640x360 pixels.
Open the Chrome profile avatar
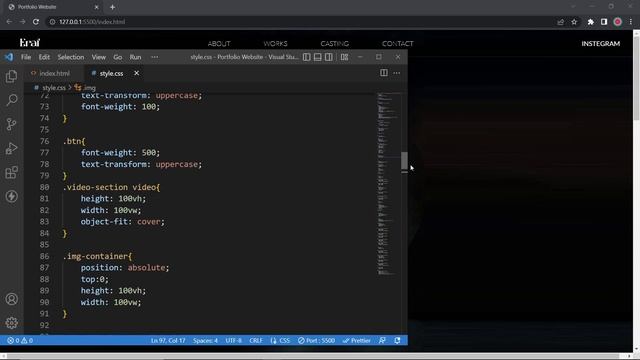(618, 22)
